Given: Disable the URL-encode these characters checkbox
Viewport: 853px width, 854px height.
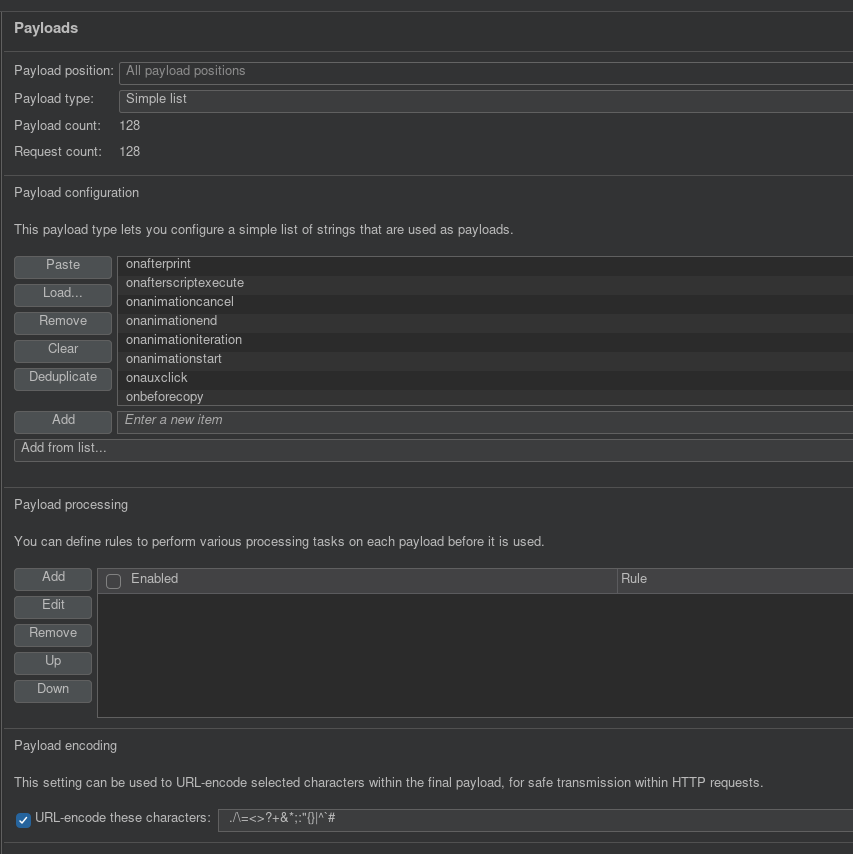Looking at the screenshot, I should [x=24, y=820].
